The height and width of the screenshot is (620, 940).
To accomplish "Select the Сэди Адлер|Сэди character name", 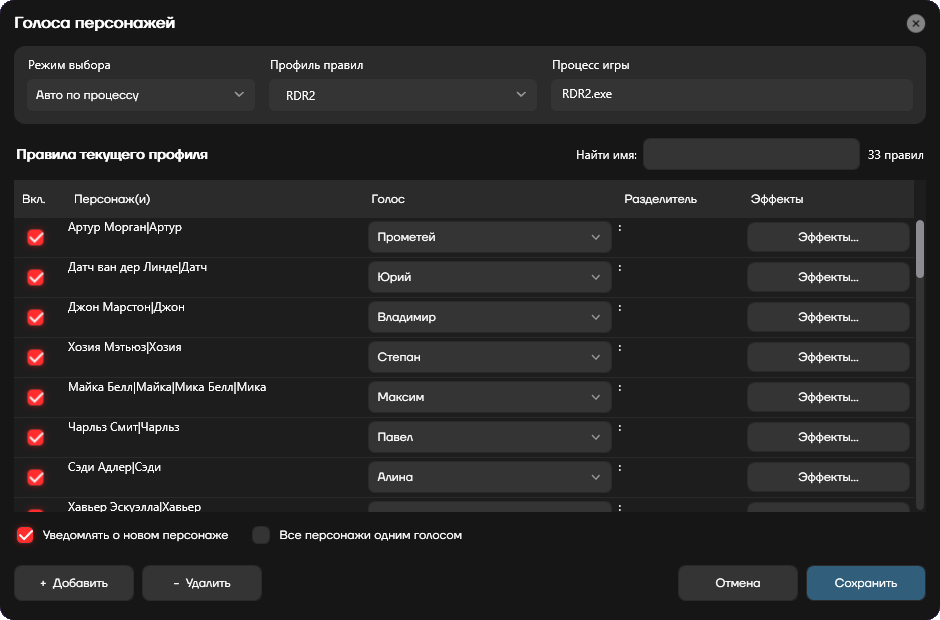I will point(115,467).
